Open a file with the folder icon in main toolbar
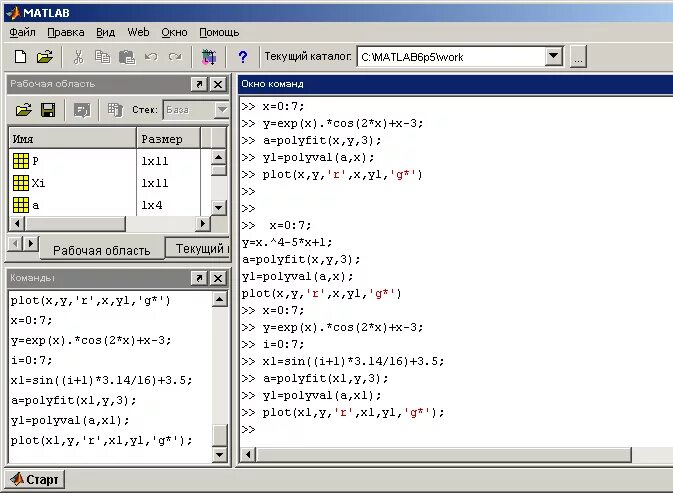 pyautogui.click(x=45, y=56)
